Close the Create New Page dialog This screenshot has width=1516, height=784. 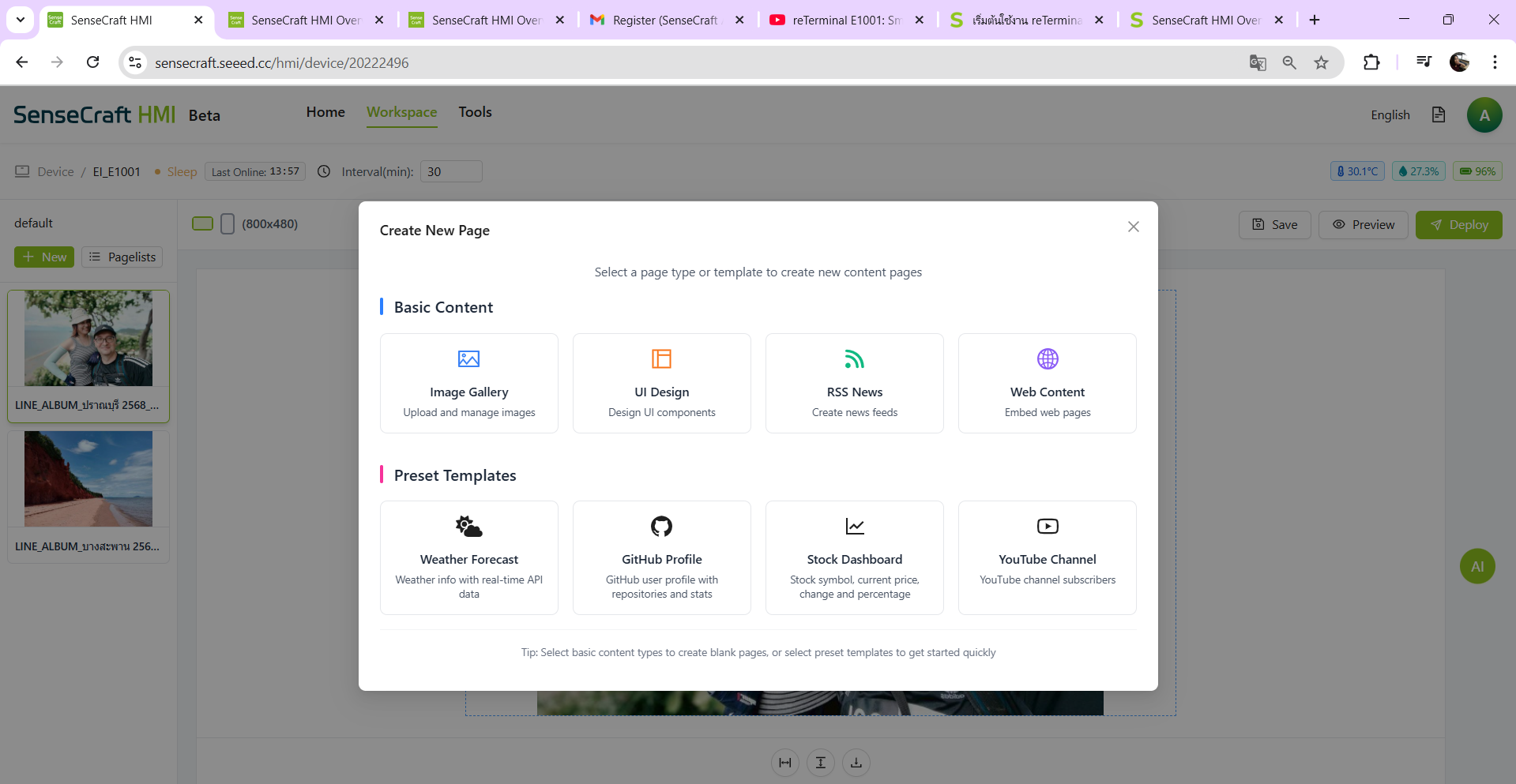[x=1133, y=227]
